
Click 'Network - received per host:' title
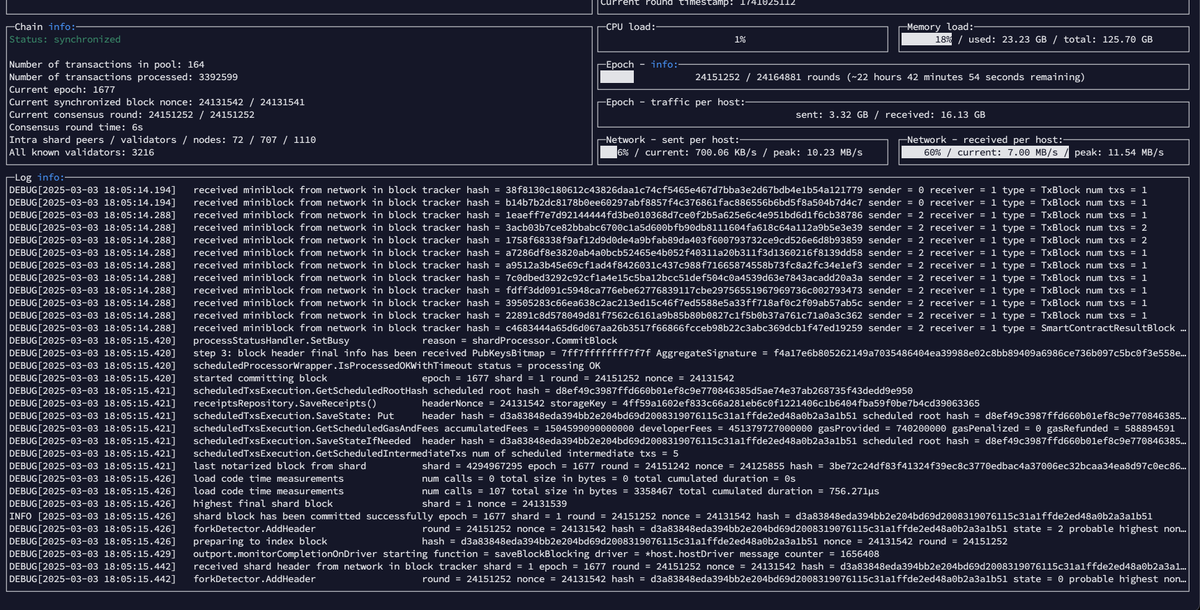point(986,140)
